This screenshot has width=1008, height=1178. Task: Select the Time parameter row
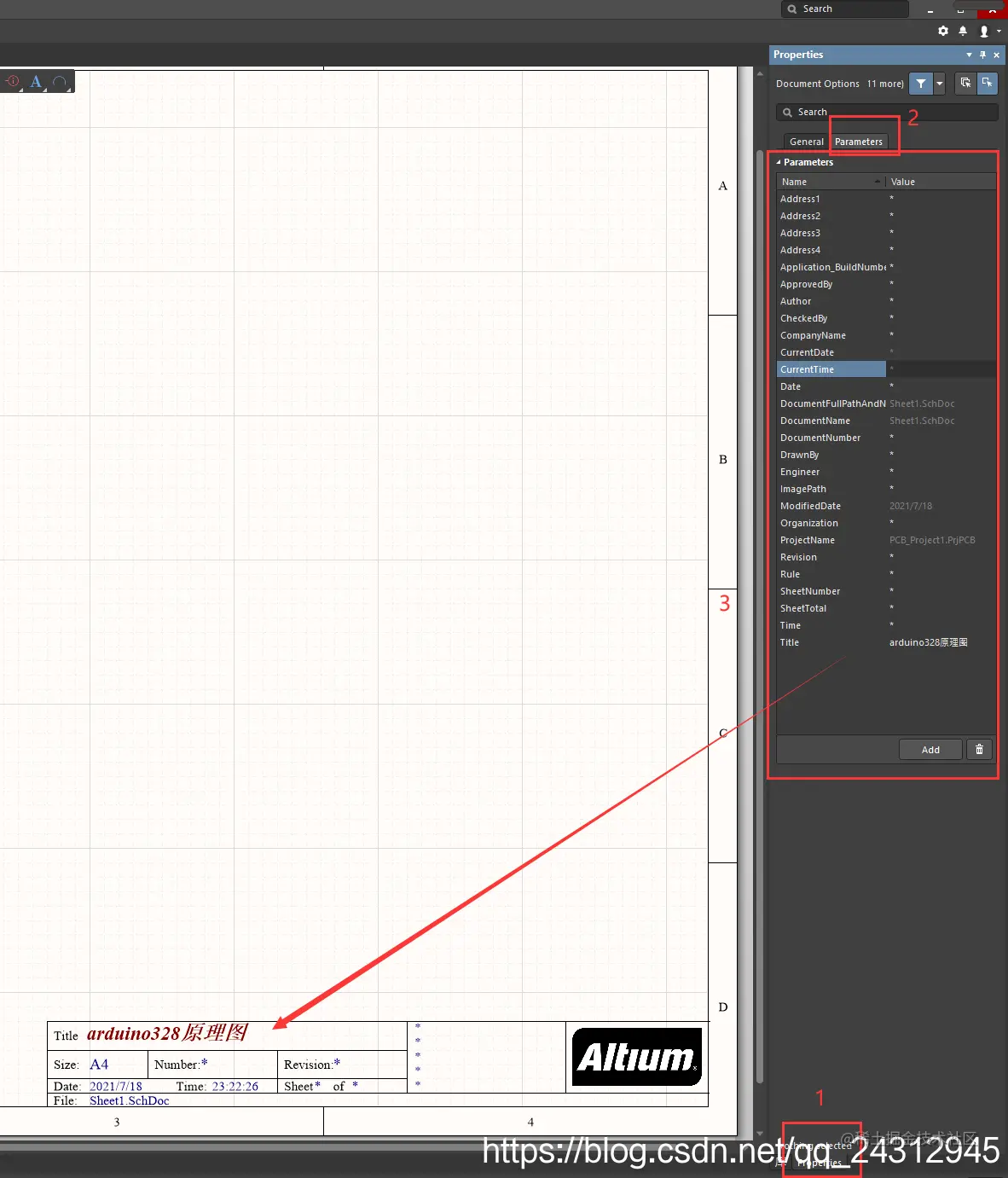pos(886,625)
